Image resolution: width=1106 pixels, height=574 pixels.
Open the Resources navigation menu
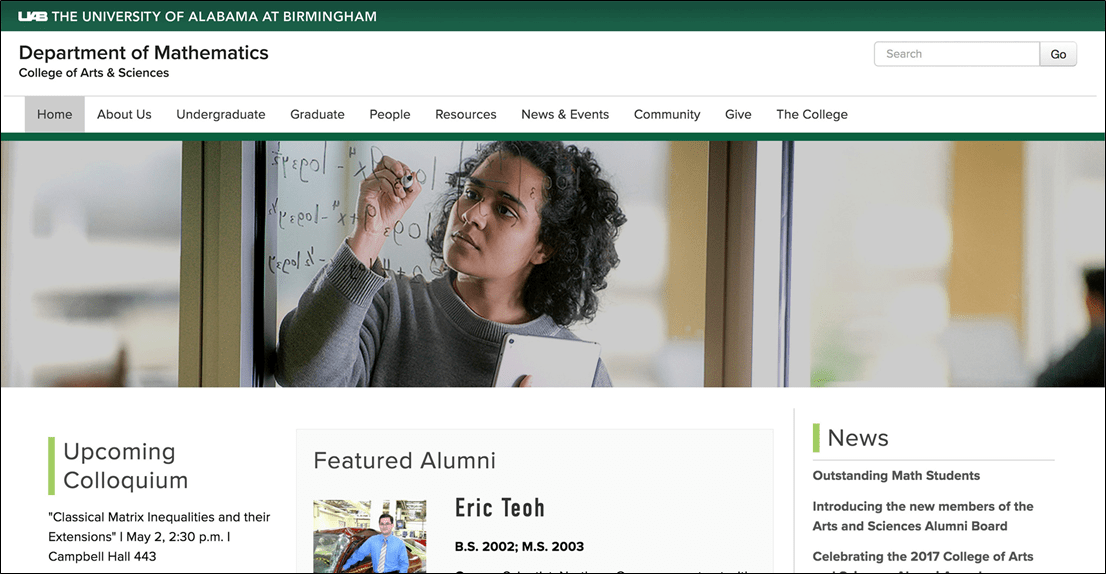click(466, 114)
